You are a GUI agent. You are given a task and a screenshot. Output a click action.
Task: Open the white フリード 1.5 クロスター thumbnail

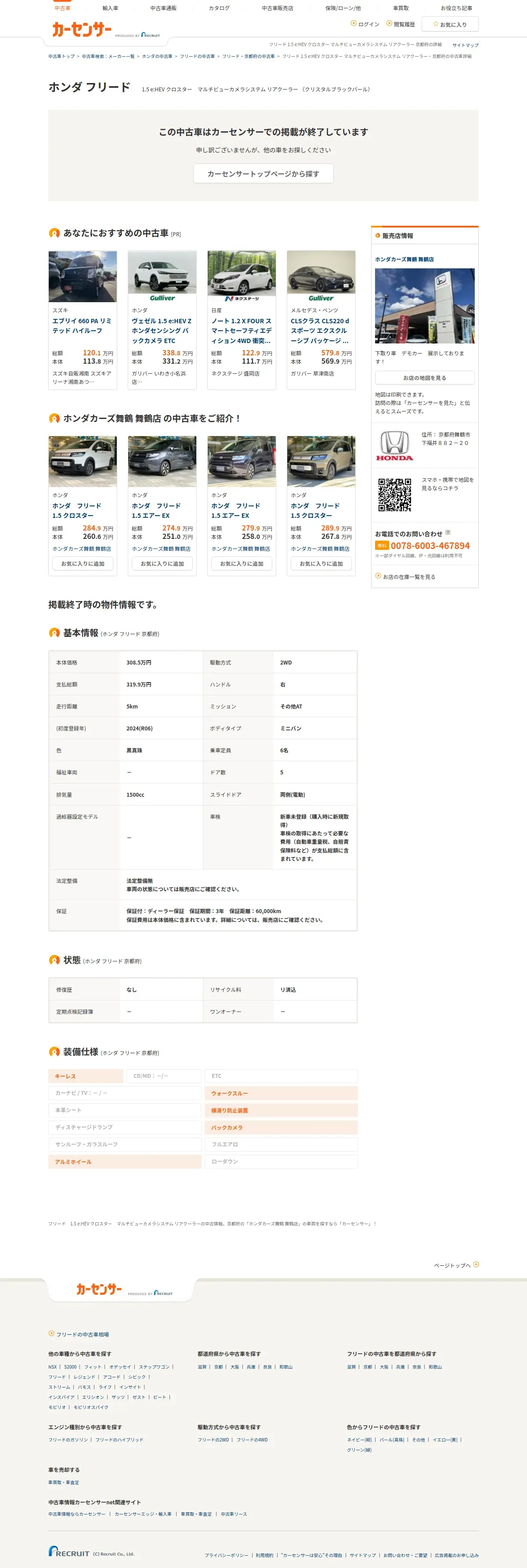83,461
